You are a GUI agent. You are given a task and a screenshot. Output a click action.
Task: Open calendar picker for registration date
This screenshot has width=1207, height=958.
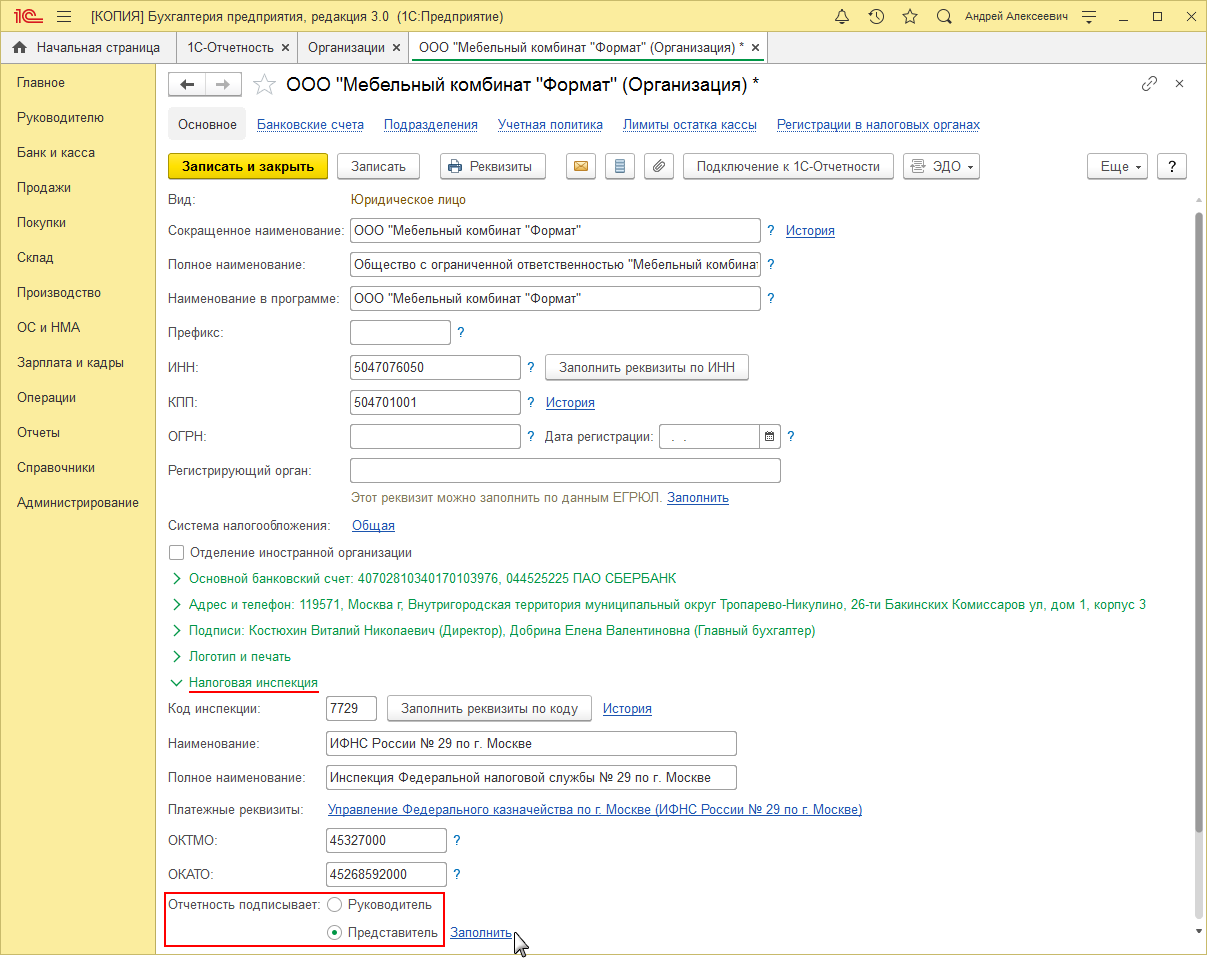pos(769,437)
